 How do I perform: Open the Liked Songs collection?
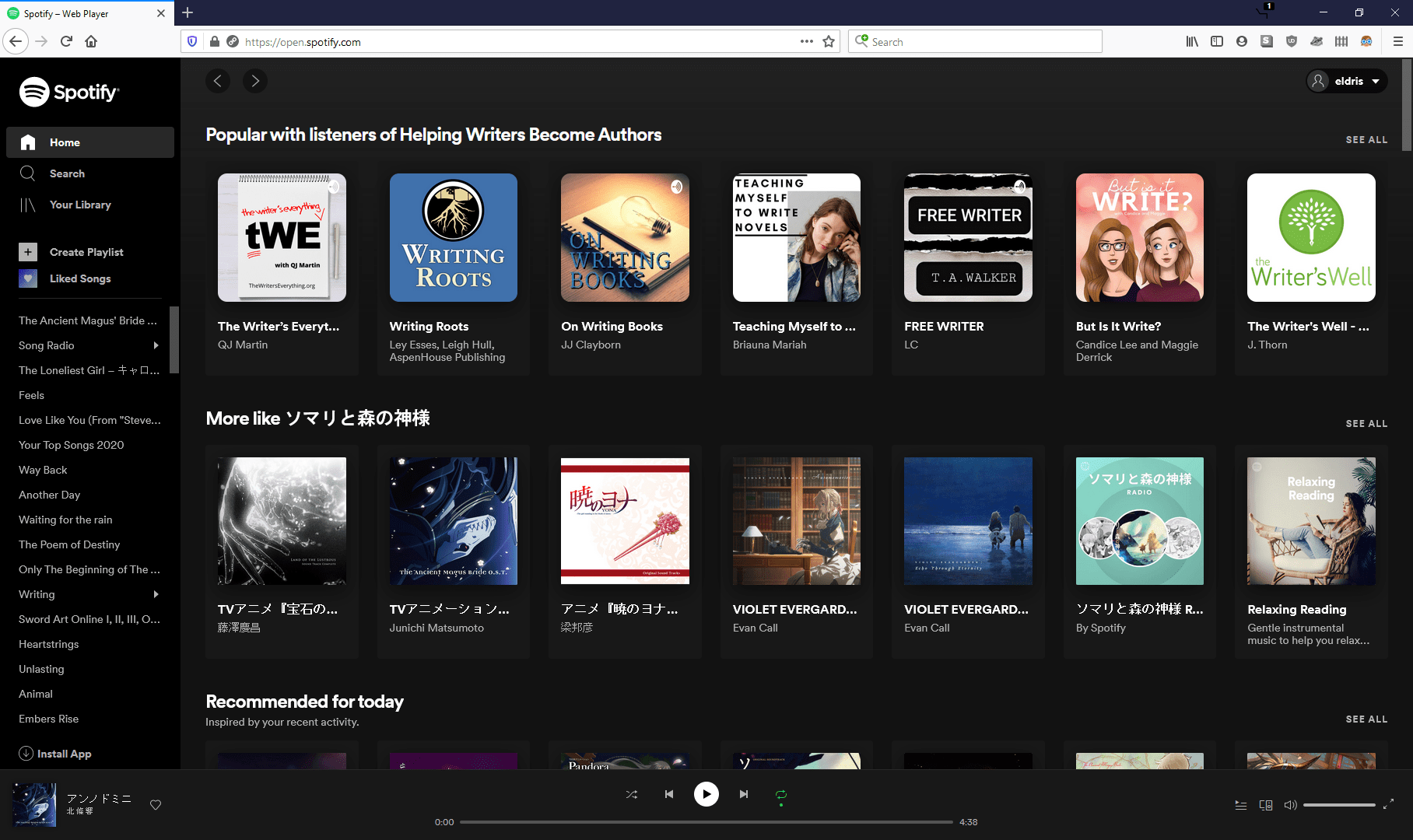point(80,278)
